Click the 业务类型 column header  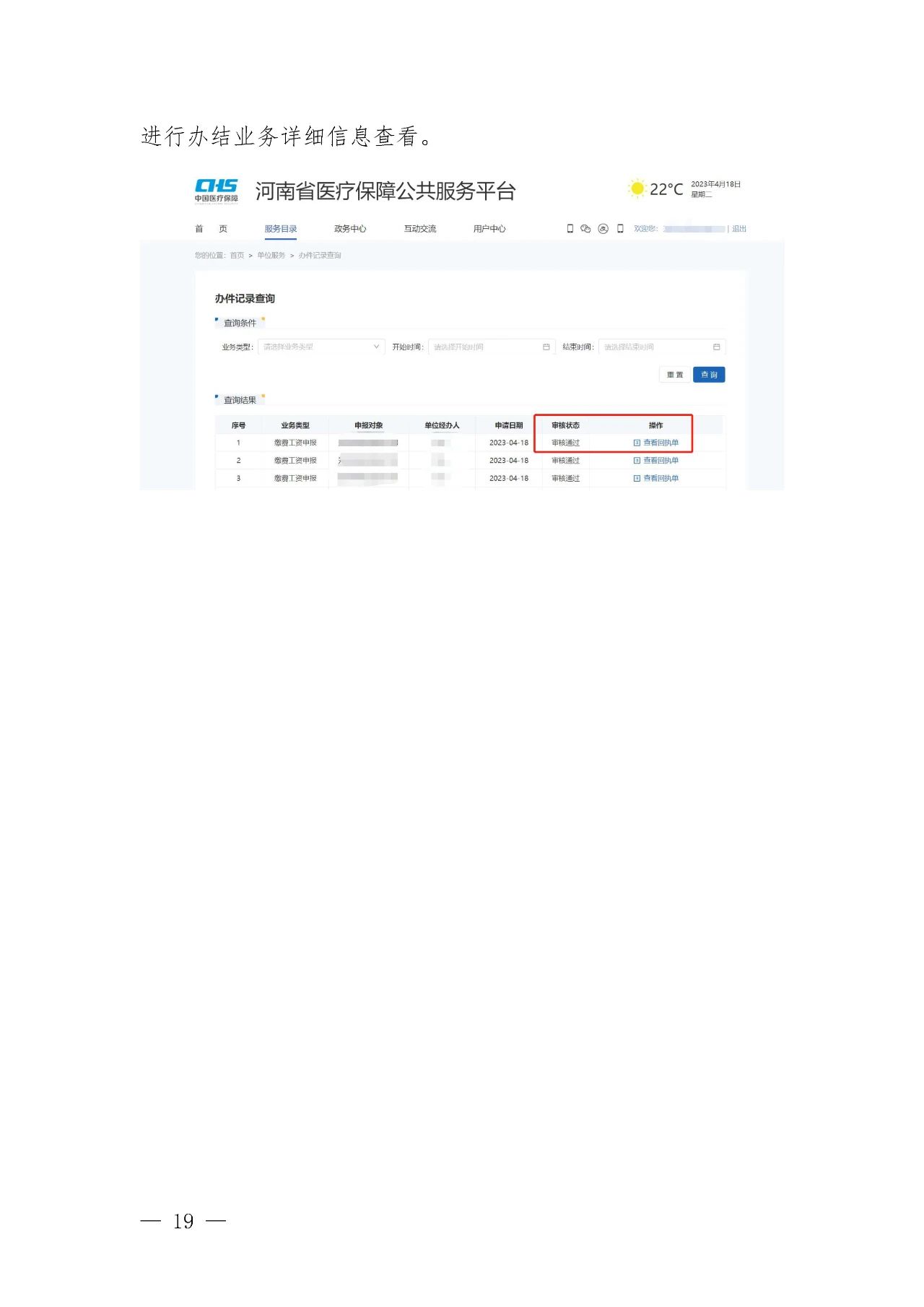(x=295, y=425)
